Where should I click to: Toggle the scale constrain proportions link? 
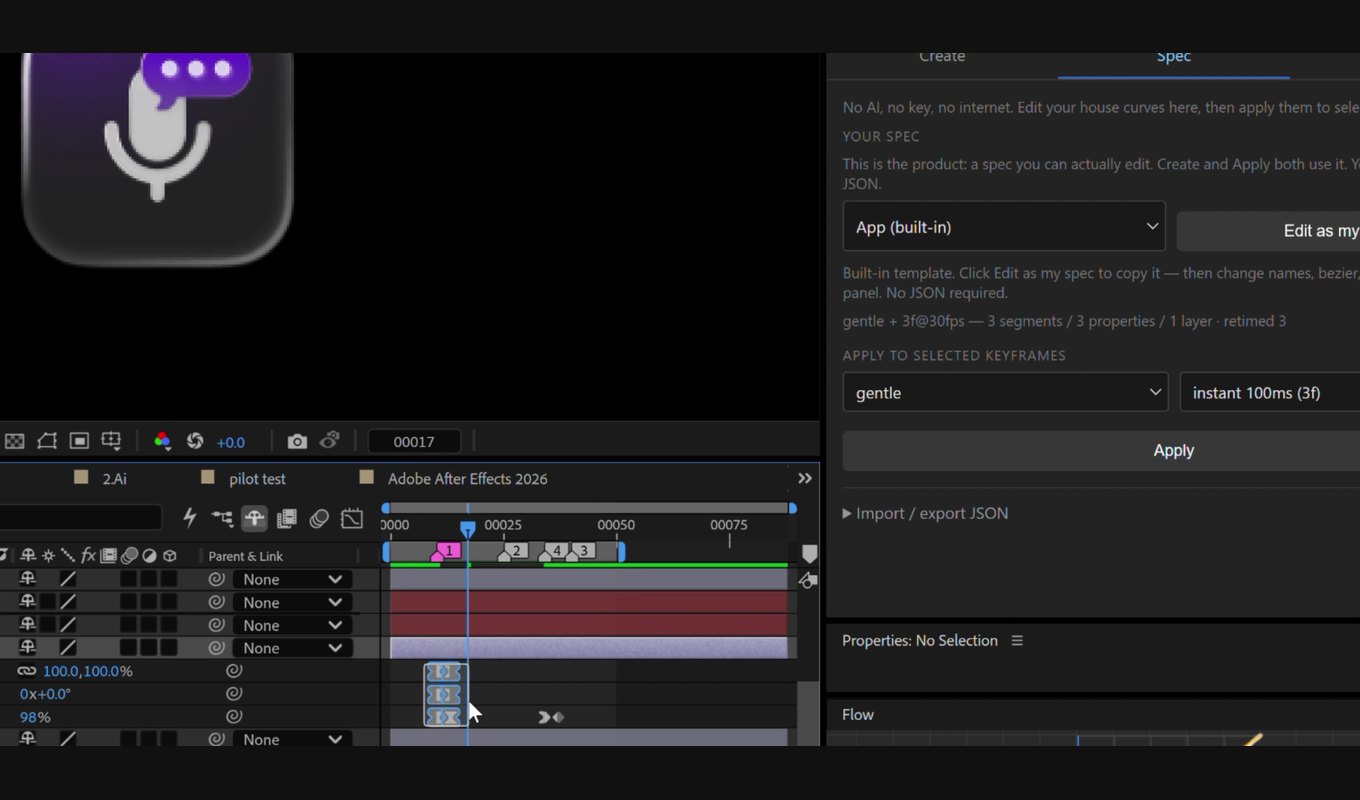(26, 671)
